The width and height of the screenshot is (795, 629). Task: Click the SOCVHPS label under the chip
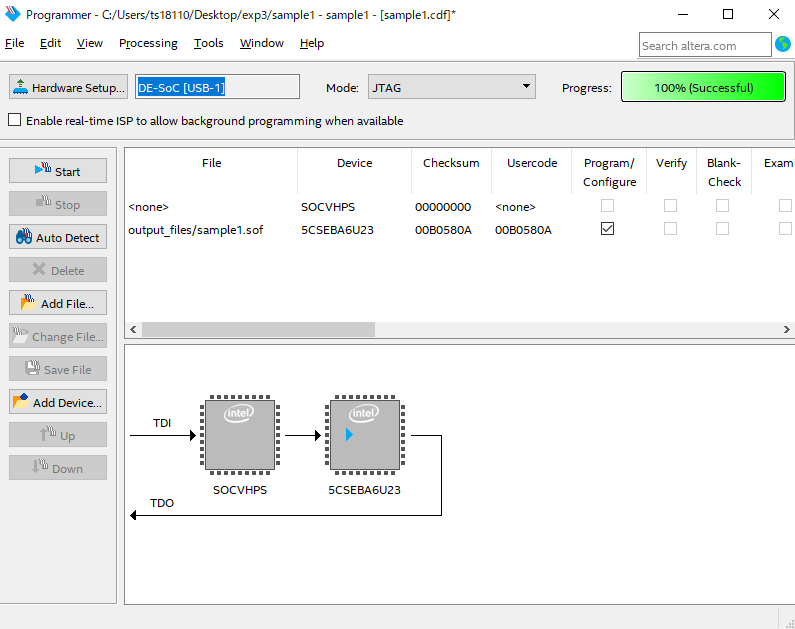click(240, 490)
